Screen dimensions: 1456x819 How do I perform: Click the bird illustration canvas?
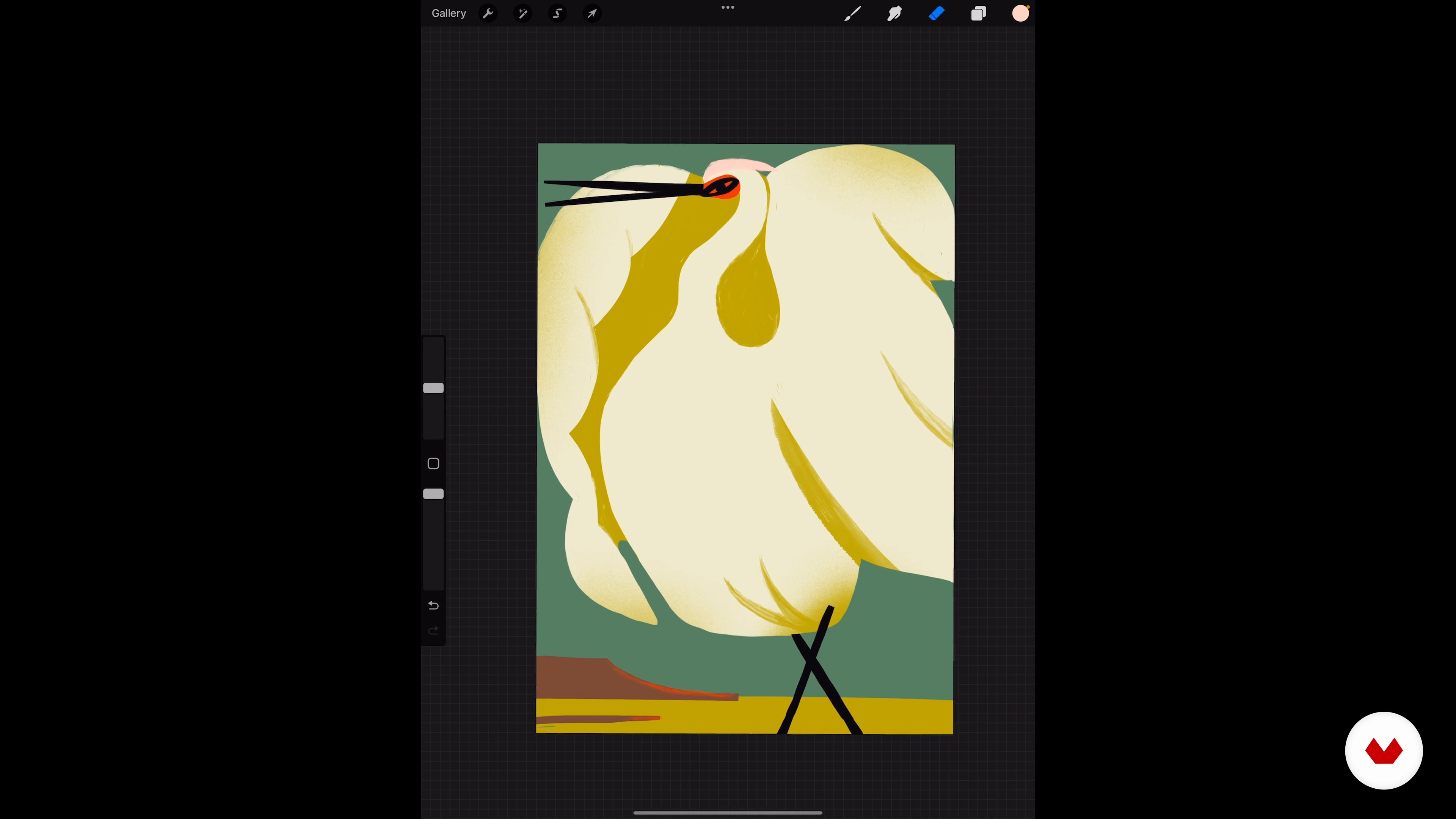[x=745, y=439]
